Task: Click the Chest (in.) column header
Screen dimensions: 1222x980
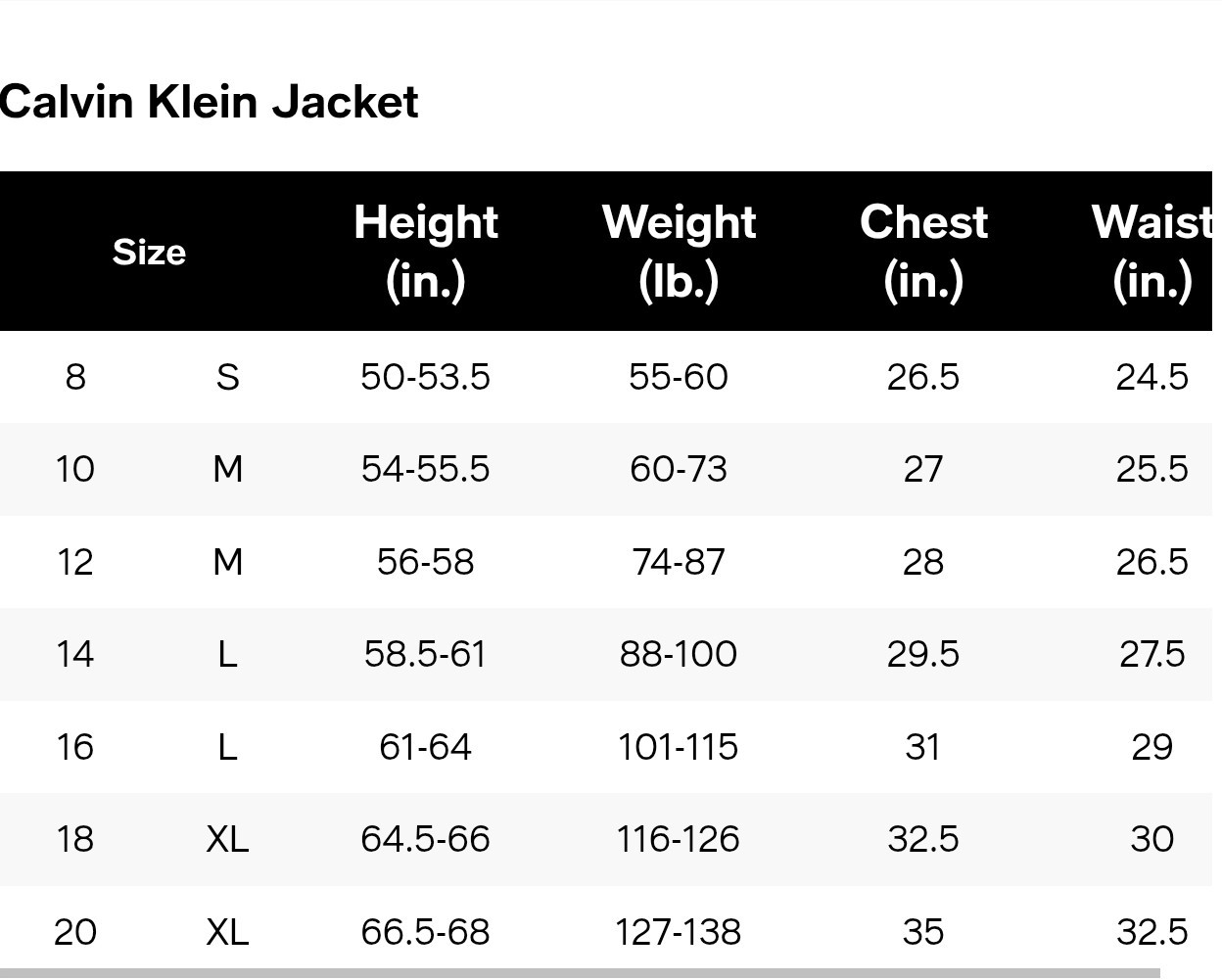Action: (922, 251)
